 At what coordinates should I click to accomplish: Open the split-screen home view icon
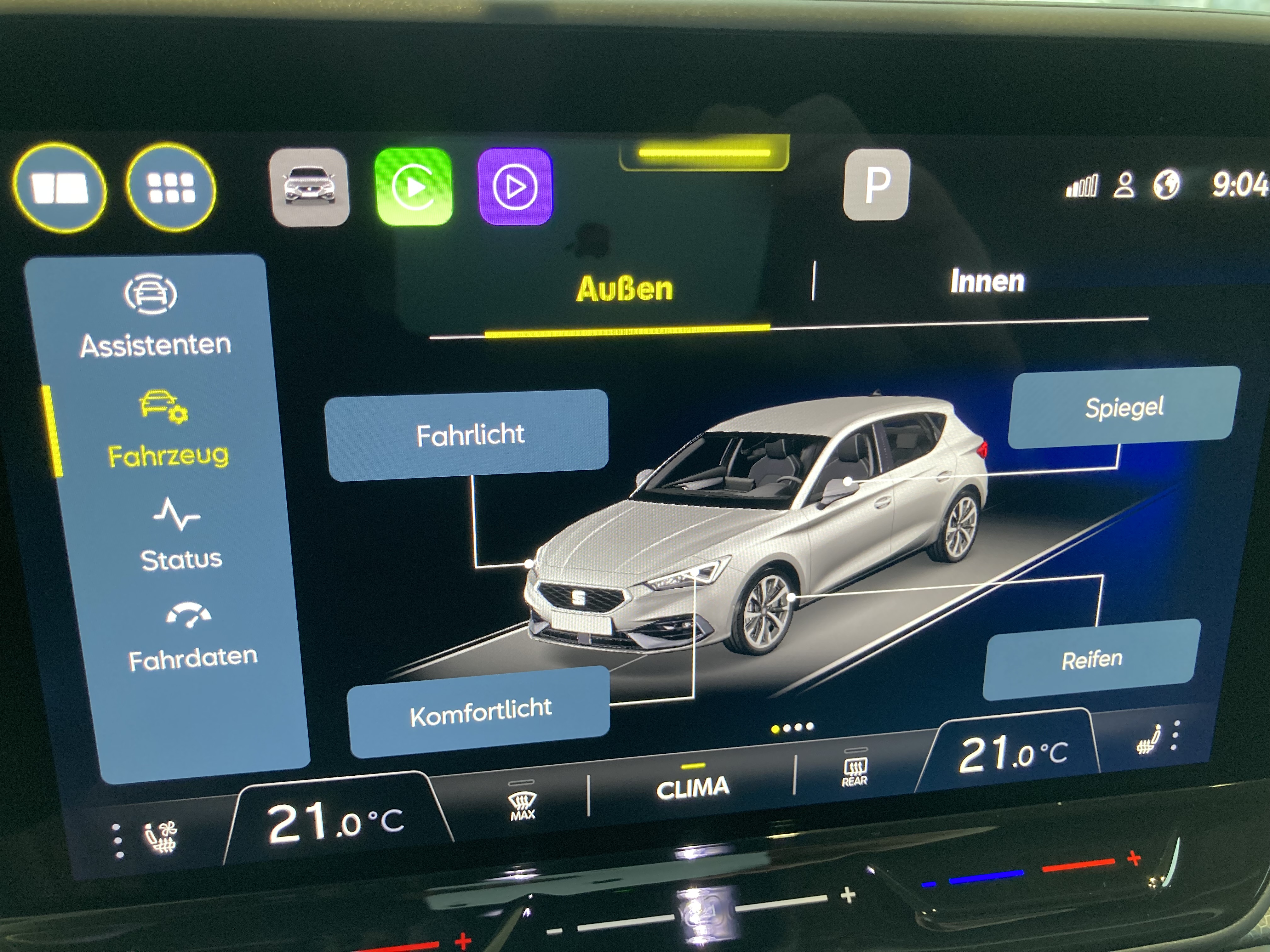tap(59, 188)
